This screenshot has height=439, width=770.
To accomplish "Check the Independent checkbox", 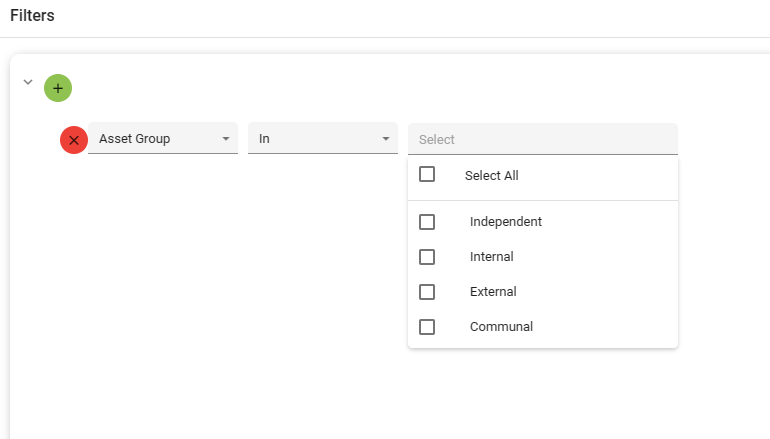I will click(427, 222).
